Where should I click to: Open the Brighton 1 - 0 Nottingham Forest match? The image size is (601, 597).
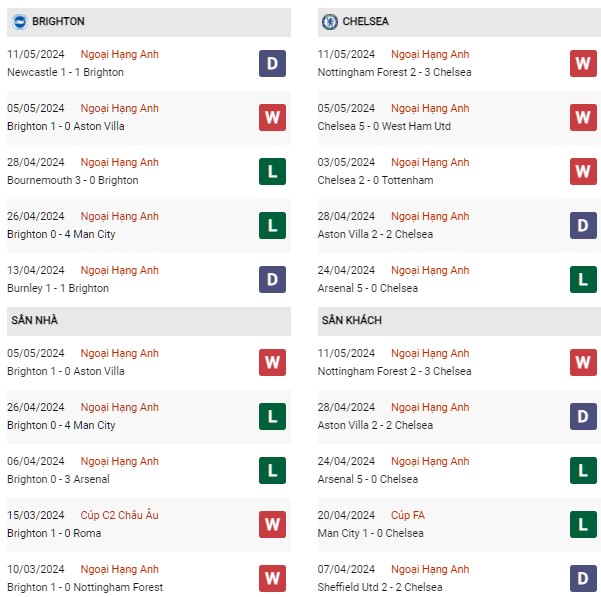[x=85, y=587]
